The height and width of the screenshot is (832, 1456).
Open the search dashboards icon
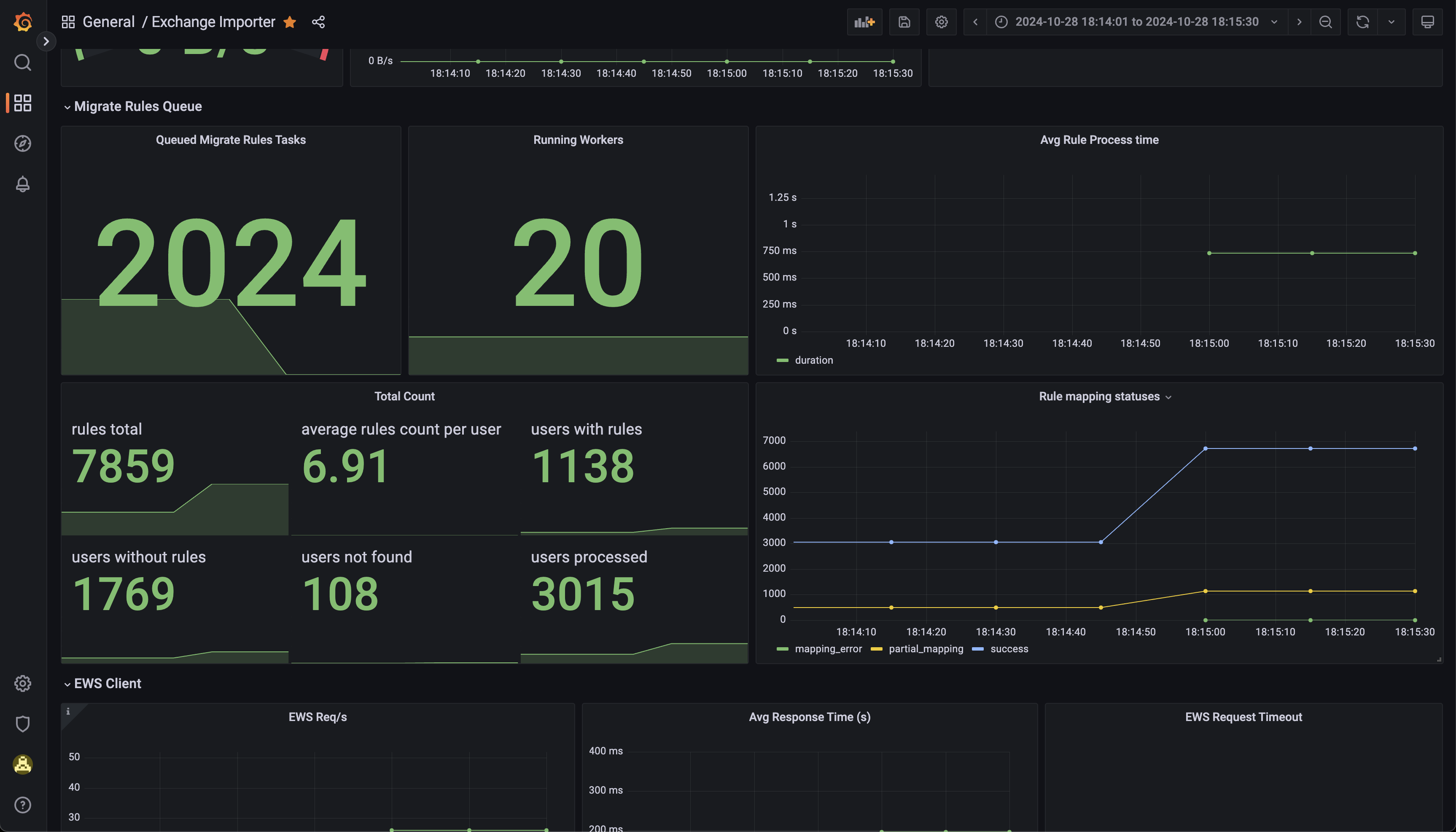pyautogui.click(x=23, y=62)
